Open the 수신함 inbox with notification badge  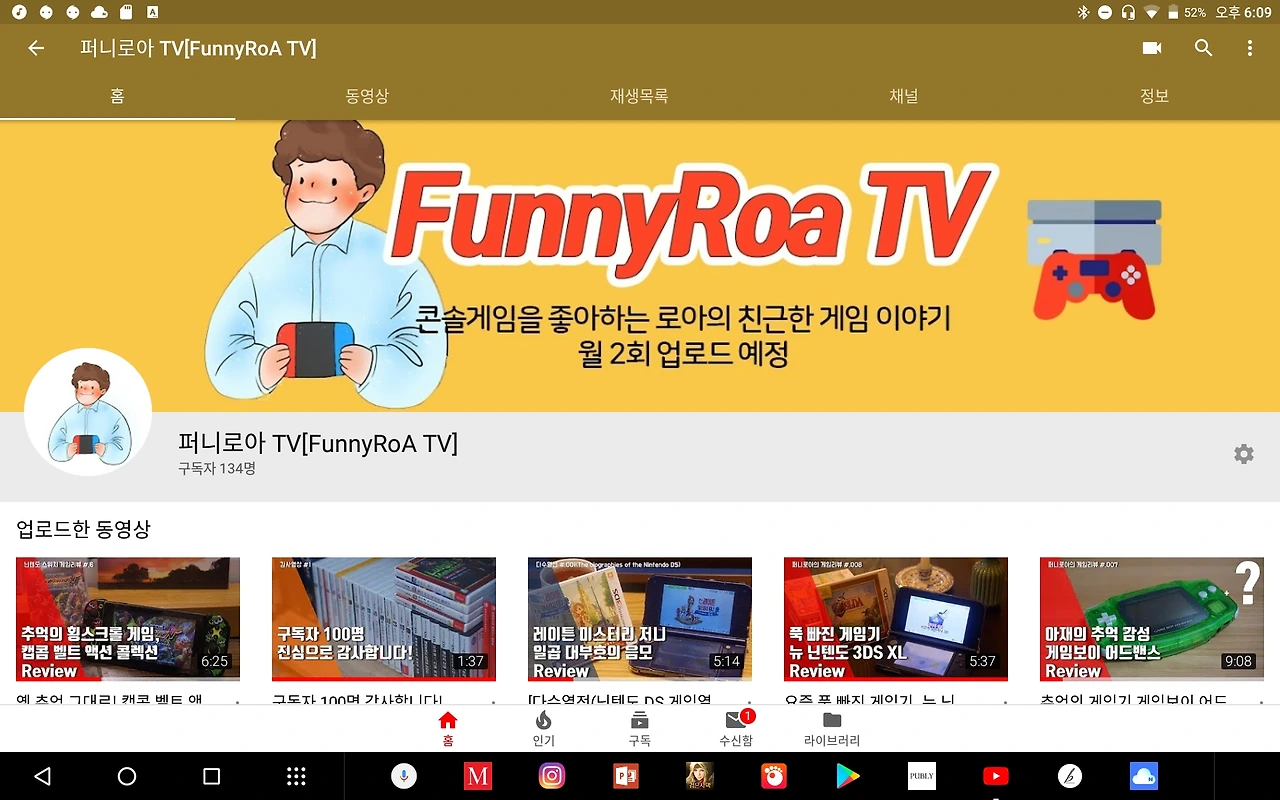point(735,725)
